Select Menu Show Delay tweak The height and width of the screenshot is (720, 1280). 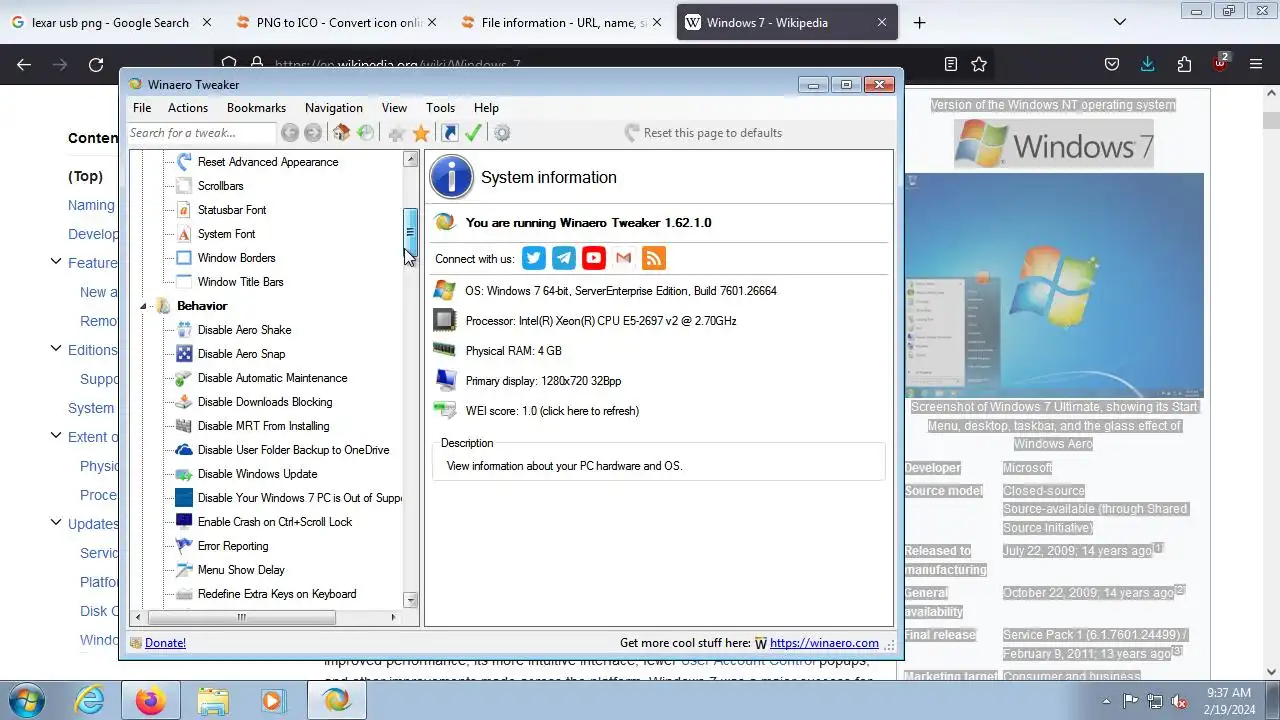click(x=241, y=570)
